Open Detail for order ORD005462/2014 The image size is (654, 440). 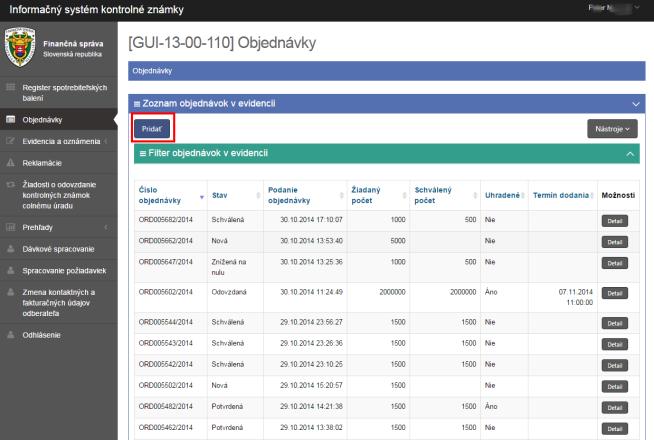(x=614, y=429)
